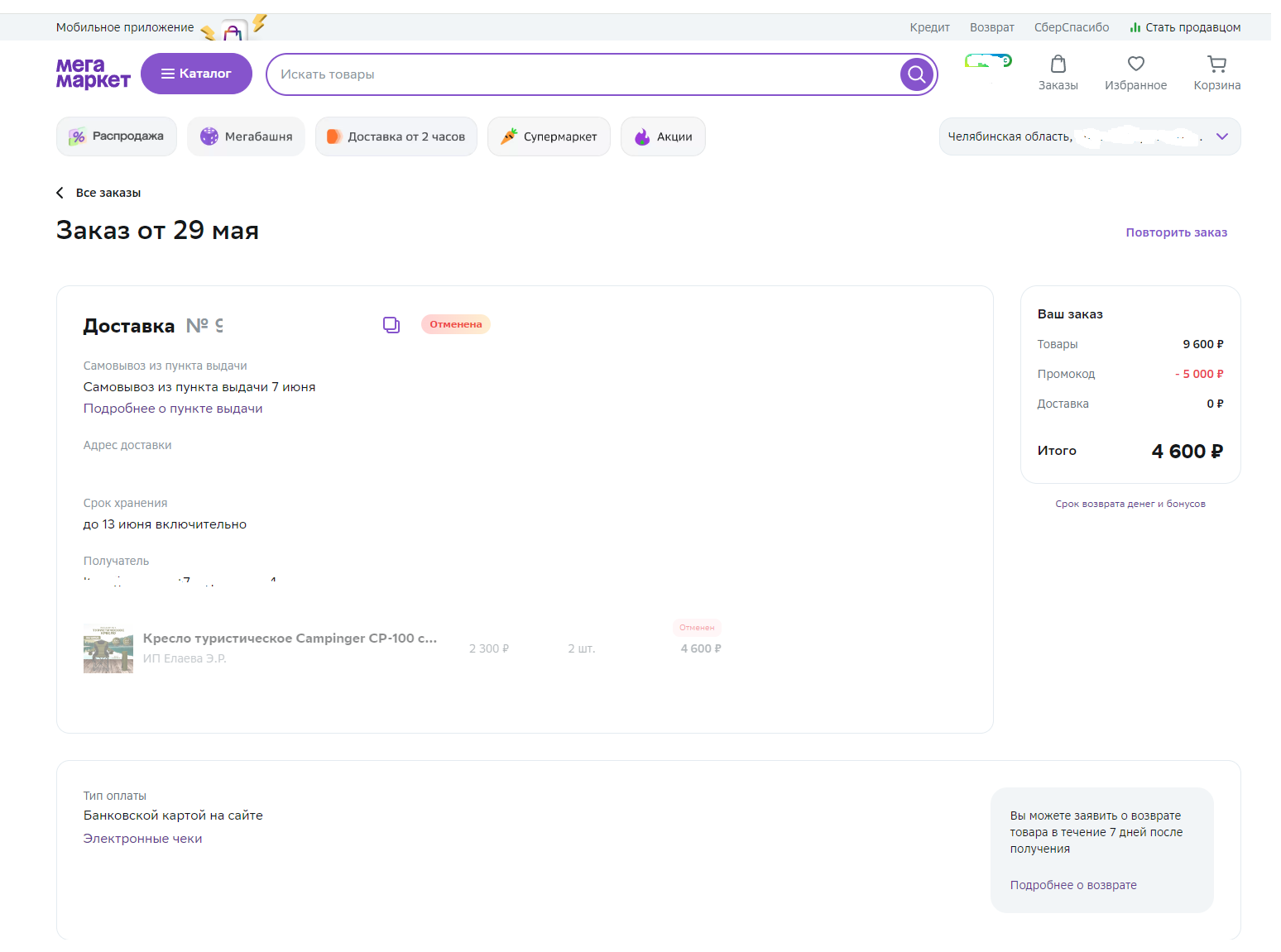Click the Промокод - 5 000 ₽ discount
Viewport: 1281px width, 952px height.
1130,374
